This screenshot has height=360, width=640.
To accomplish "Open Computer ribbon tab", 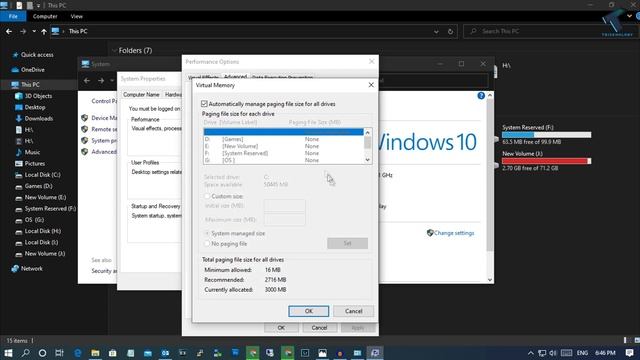I will click(45, 16).
